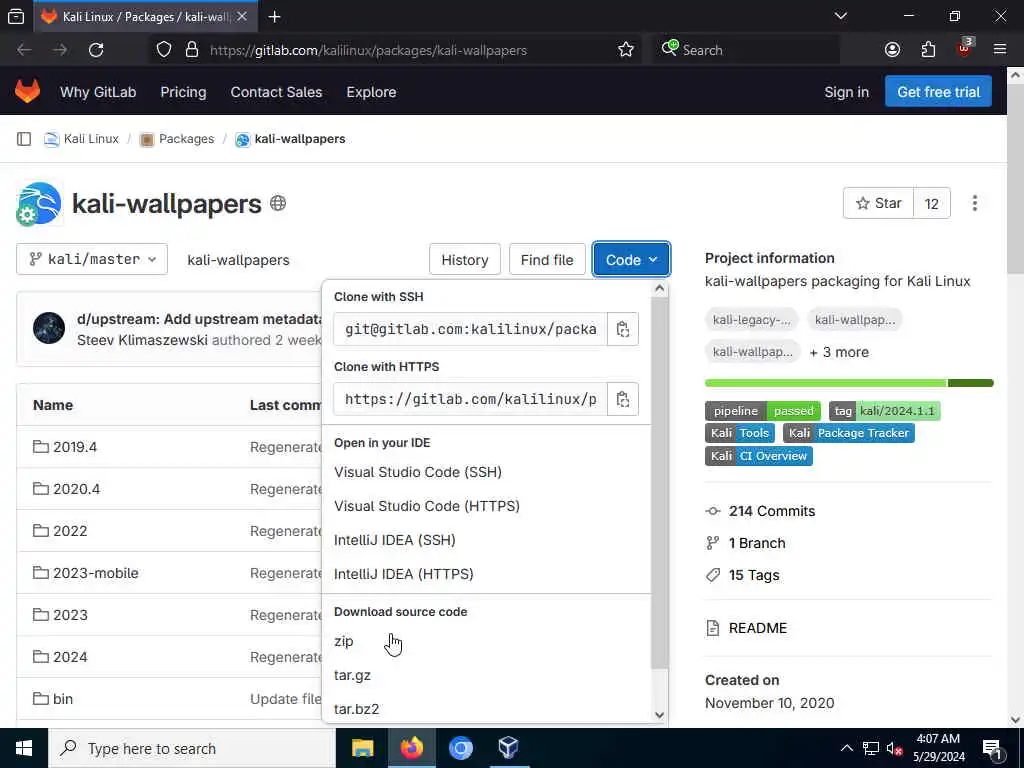
Task: Open a new browser tab
Action: click(x=274, y=16)
